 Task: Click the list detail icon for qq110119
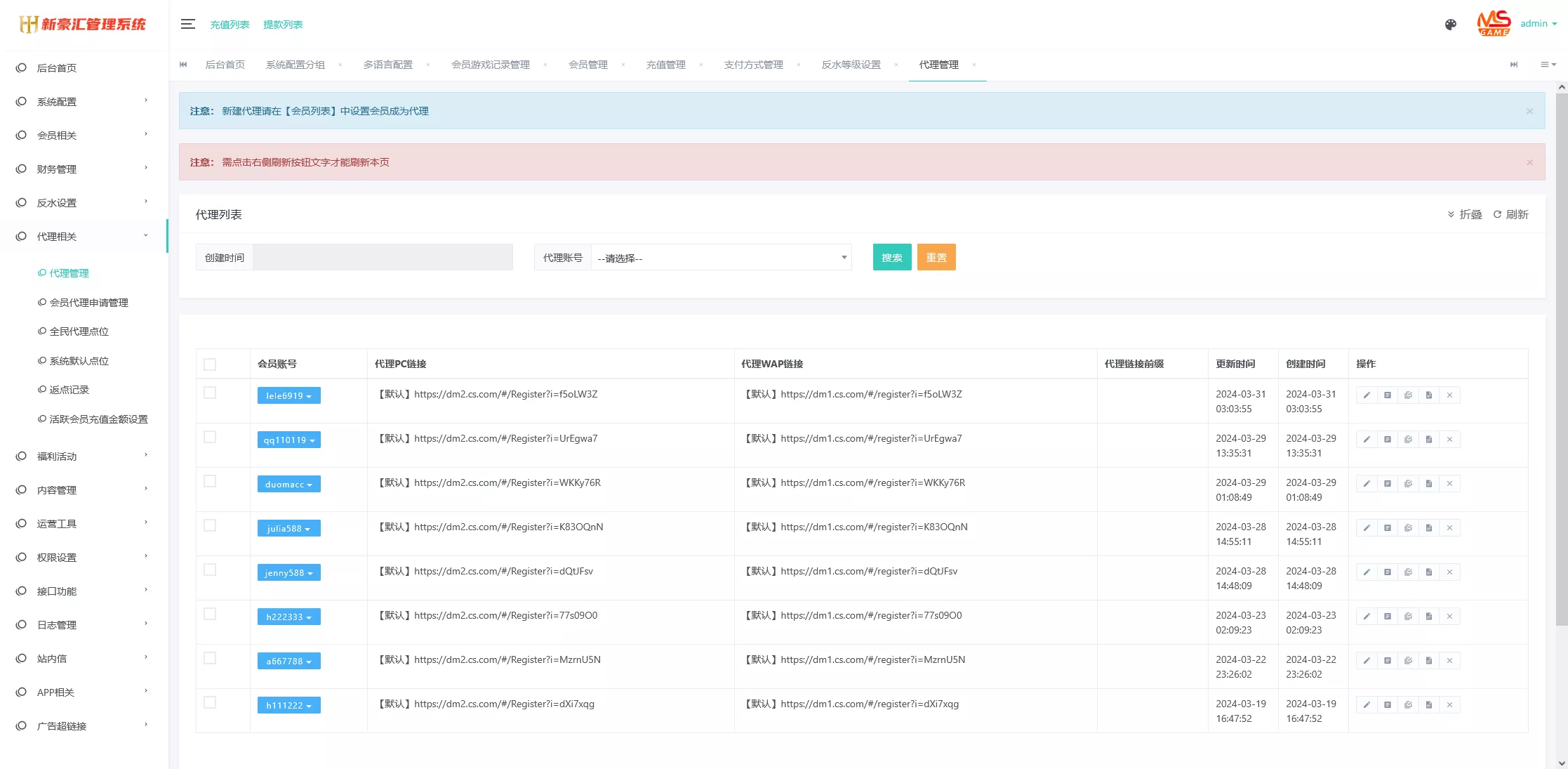(x=1387, y=440)
